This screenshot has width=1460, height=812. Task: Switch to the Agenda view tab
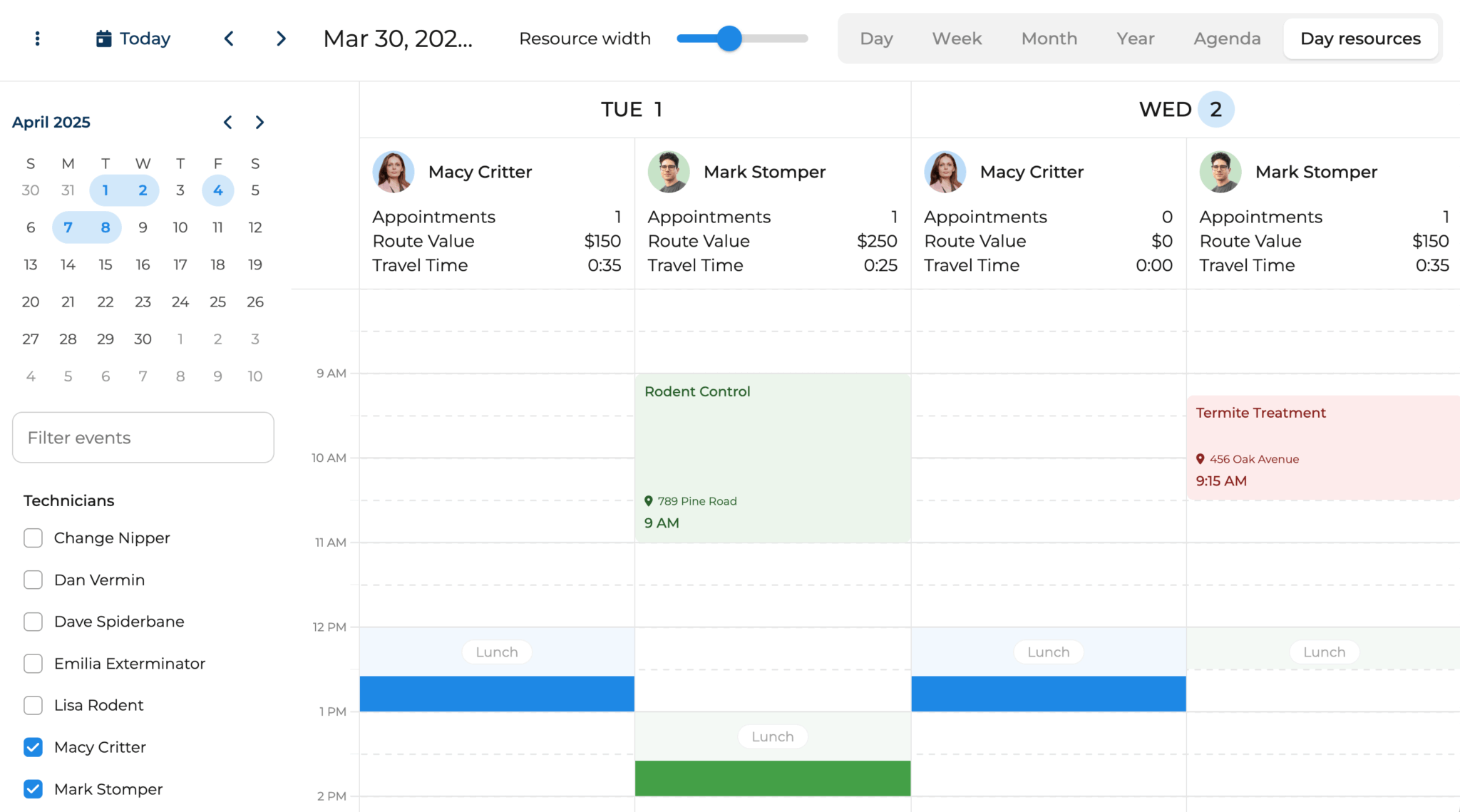(x=1227, y=38)
